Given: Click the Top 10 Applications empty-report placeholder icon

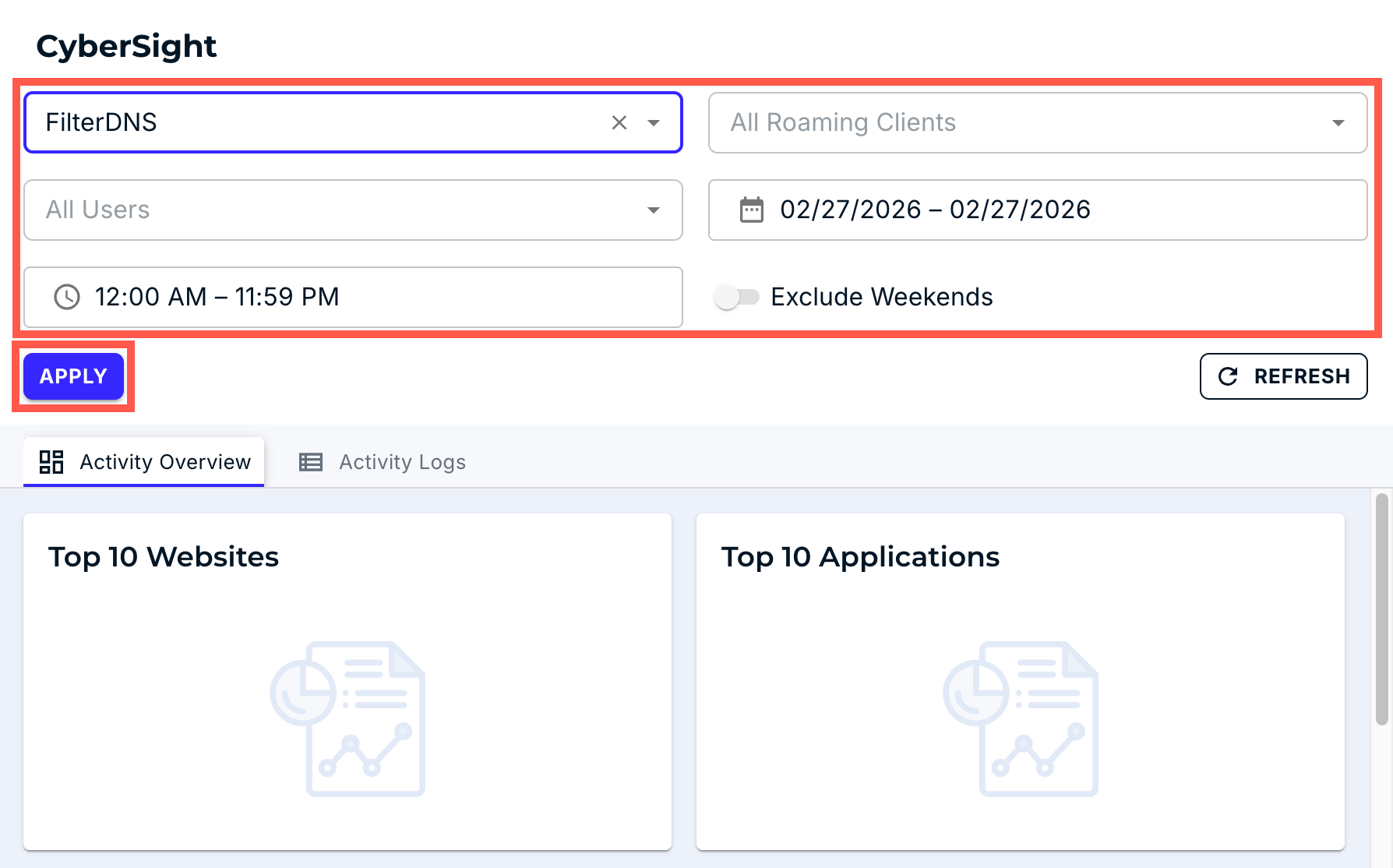Looking at the screenshot, I should [1021, 718].
